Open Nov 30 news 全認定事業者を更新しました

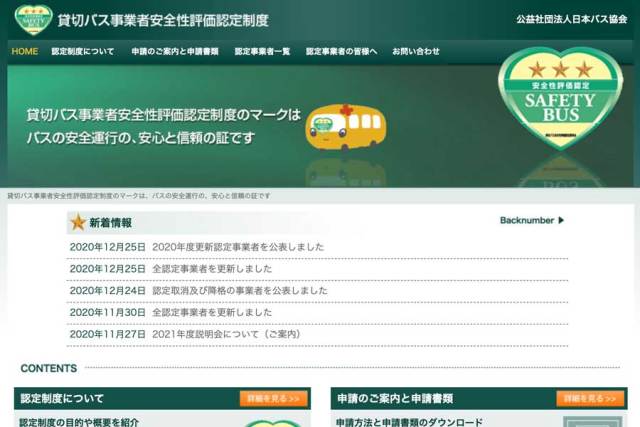click(x=212, y=313)
